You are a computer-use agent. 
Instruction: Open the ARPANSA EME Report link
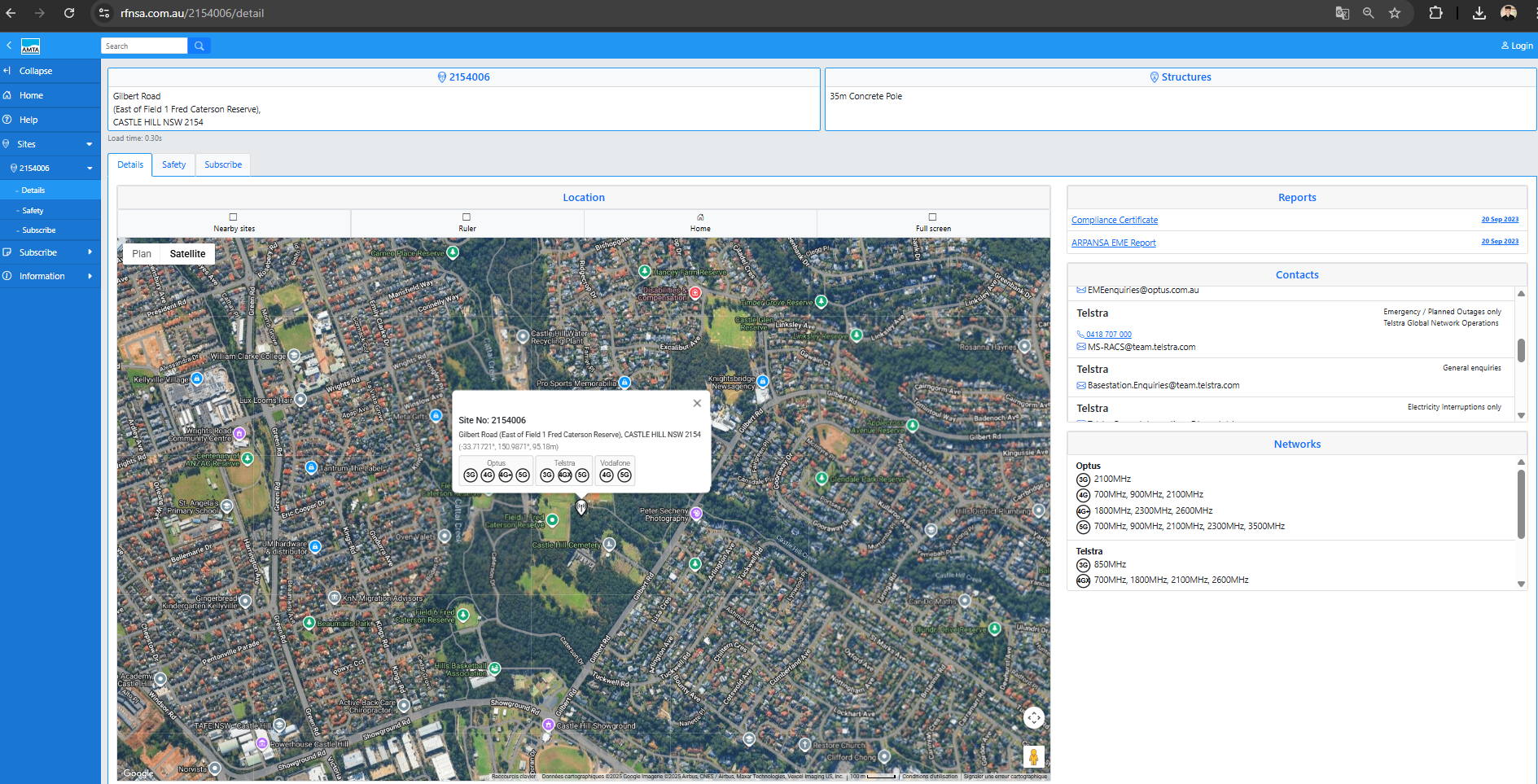point(1113,243)
